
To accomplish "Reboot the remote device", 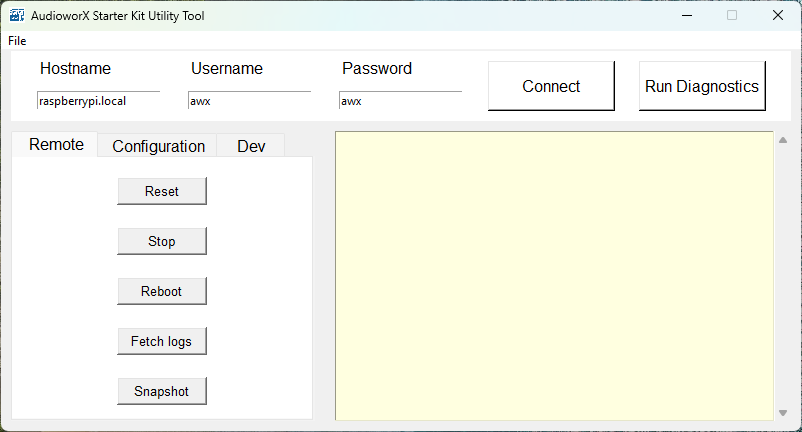I will [x=162, y=291].
